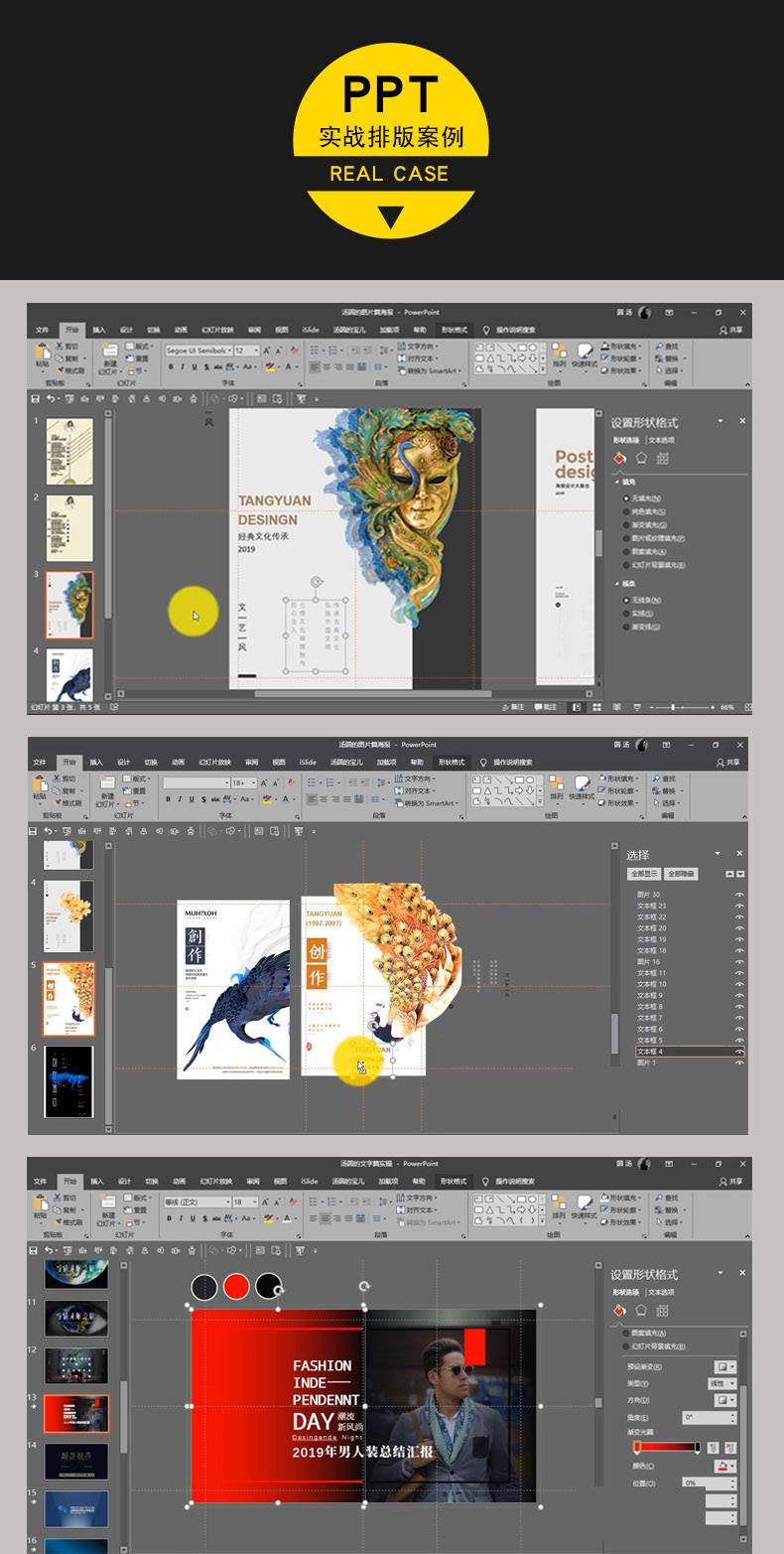Click the rotation handle above the FASHION slide
This screenshot has width=784, height=1554.
(364, 1286)
